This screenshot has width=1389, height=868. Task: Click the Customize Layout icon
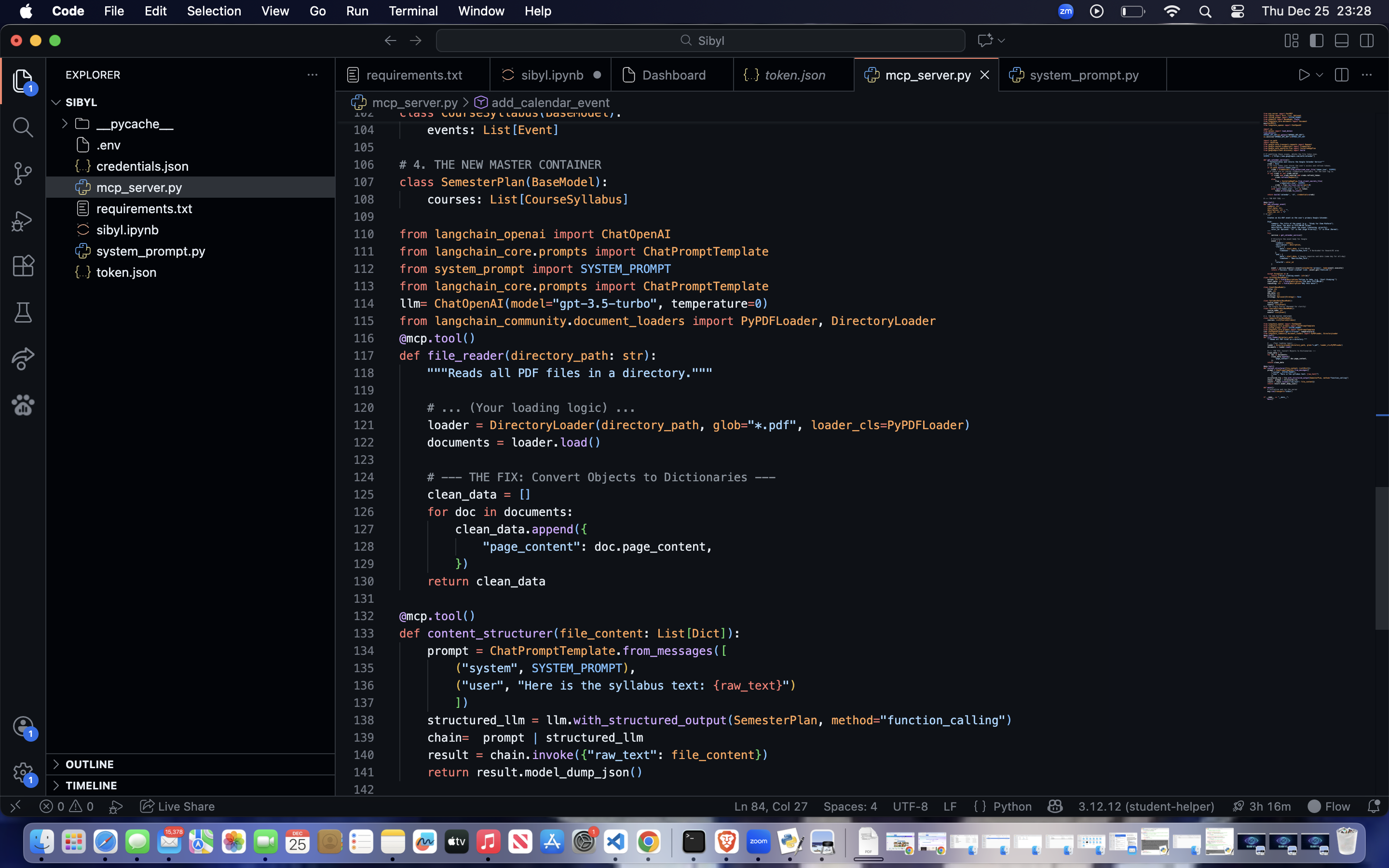pyautogui.click(x=1292, y=41)
